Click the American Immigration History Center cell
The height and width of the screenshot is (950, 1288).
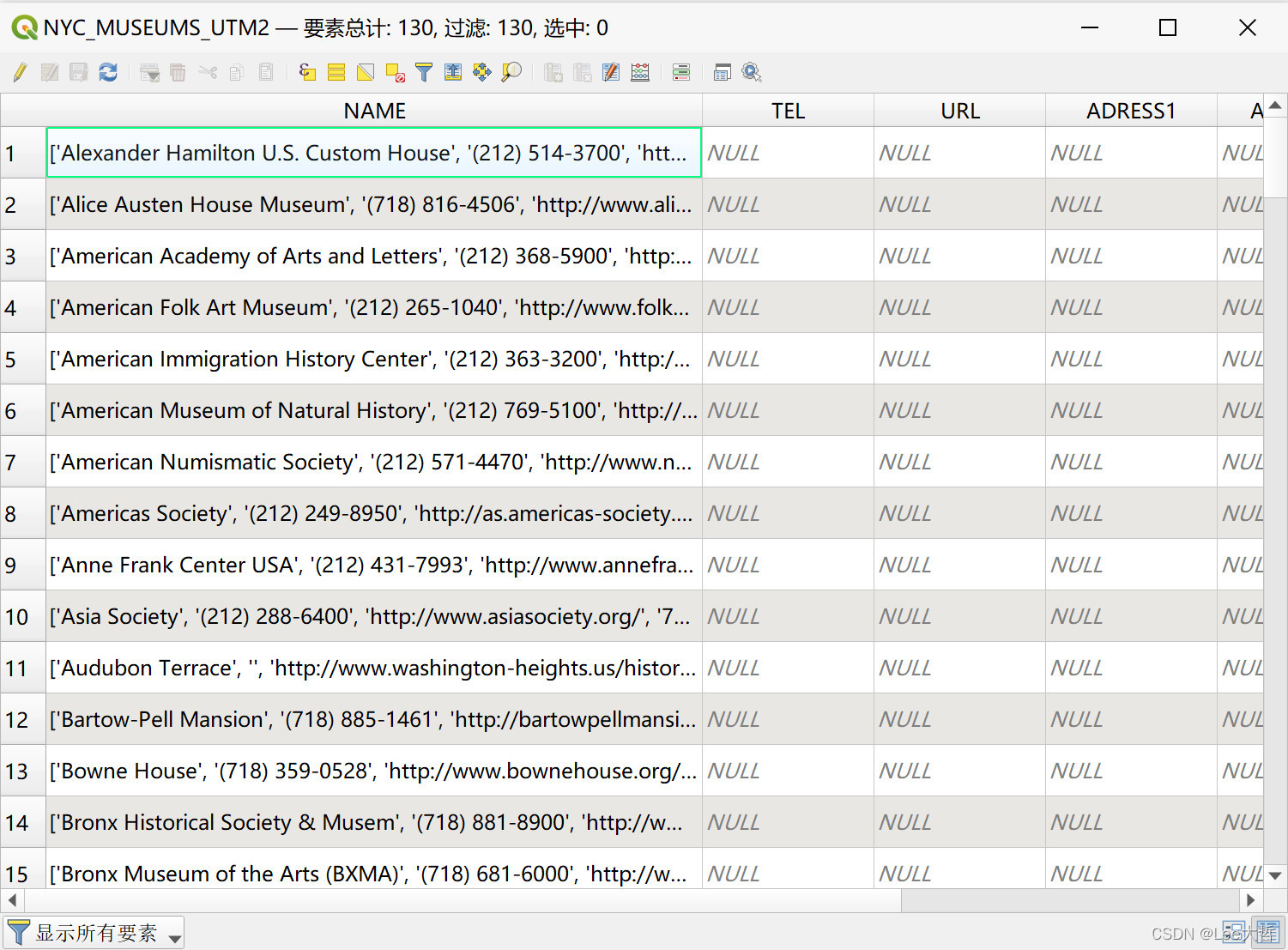pos(374,359)
